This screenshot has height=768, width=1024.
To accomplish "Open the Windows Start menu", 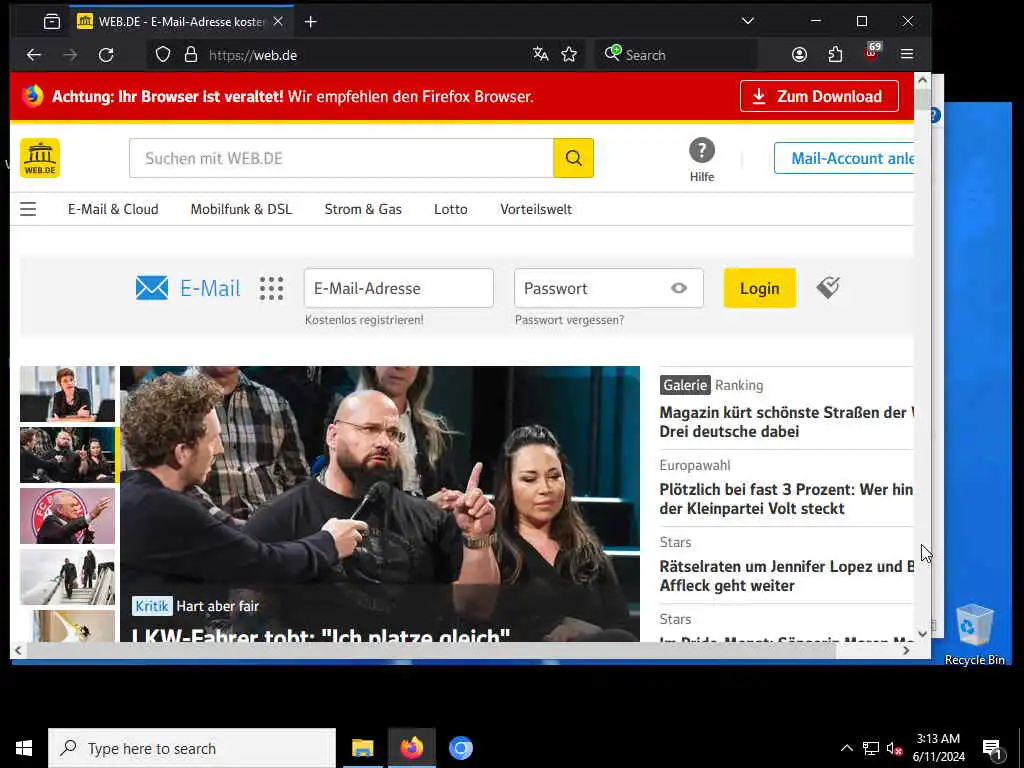I will [x=24, y=748].
